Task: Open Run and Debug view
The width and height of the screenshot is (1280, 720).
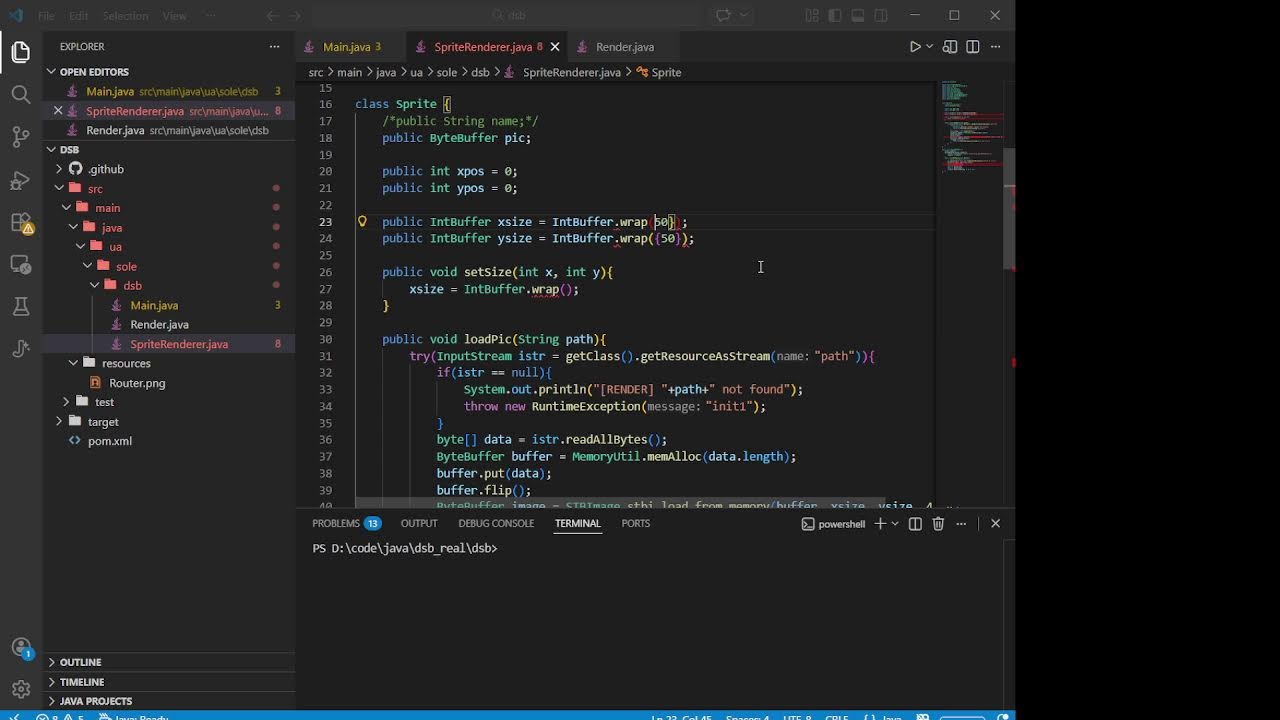Action: coord(21,180)
